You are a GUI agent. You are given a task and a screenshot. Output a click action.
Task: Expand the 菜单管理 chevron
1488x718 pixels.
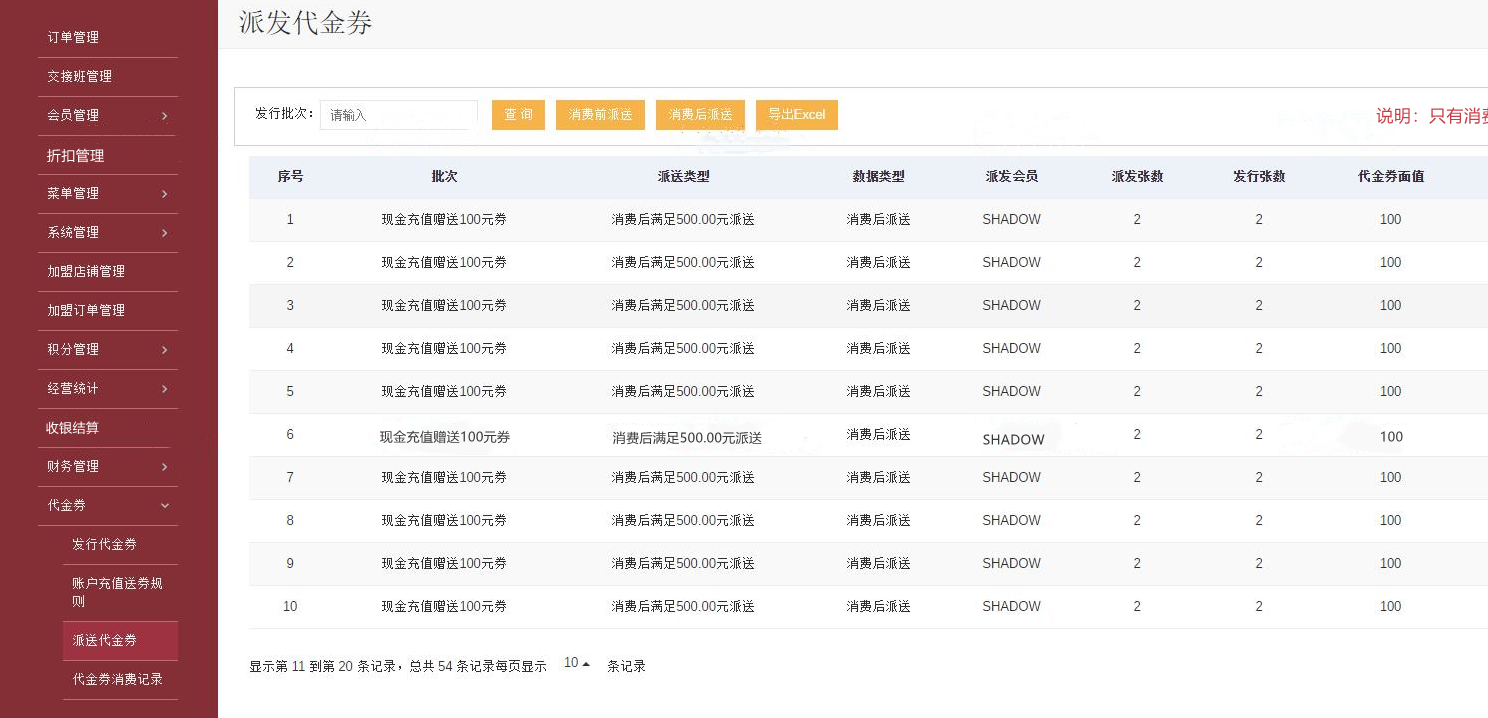[164, 194]
